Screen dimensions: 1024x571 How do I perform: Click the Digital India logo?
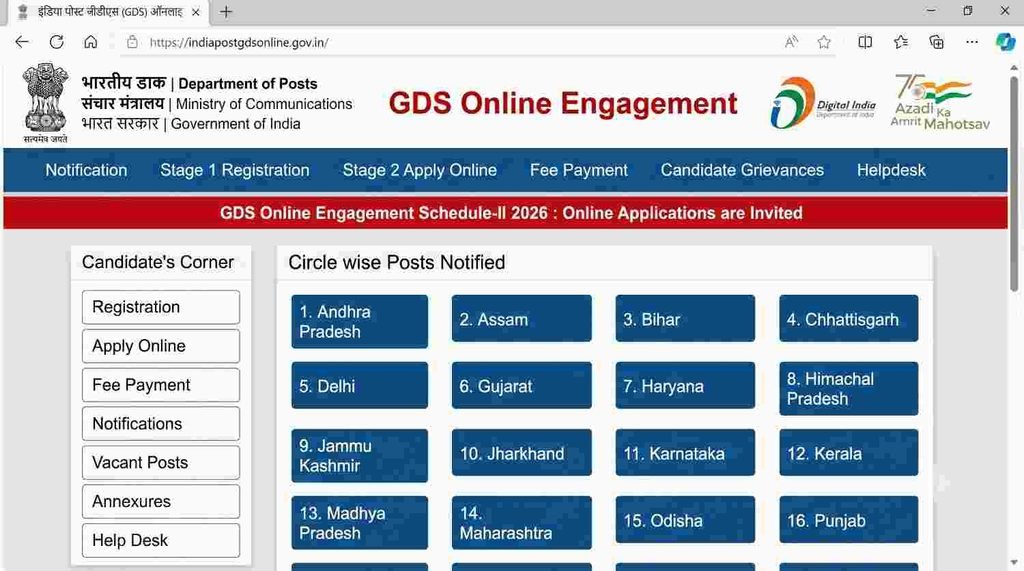pyautogui.click(x=823, y=103)
